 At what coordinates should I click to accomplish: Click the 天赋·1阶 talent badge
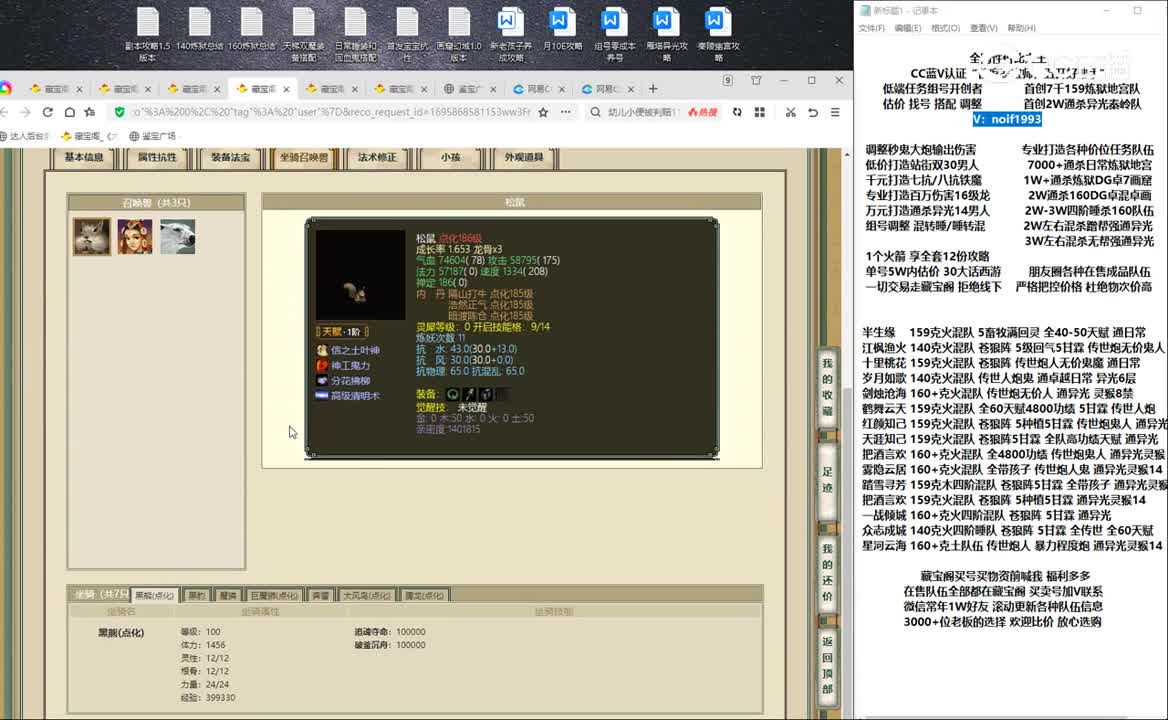342,332
